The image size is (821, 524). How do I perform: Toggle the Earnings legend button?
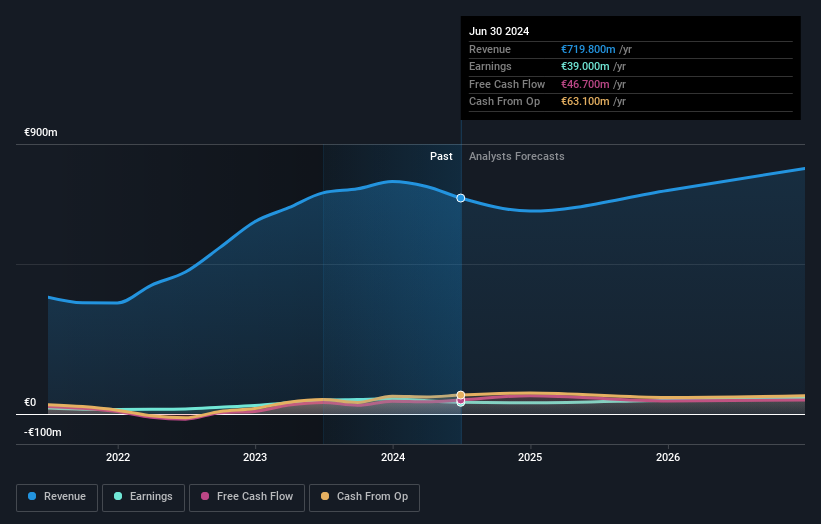click(x=143, y=497)
